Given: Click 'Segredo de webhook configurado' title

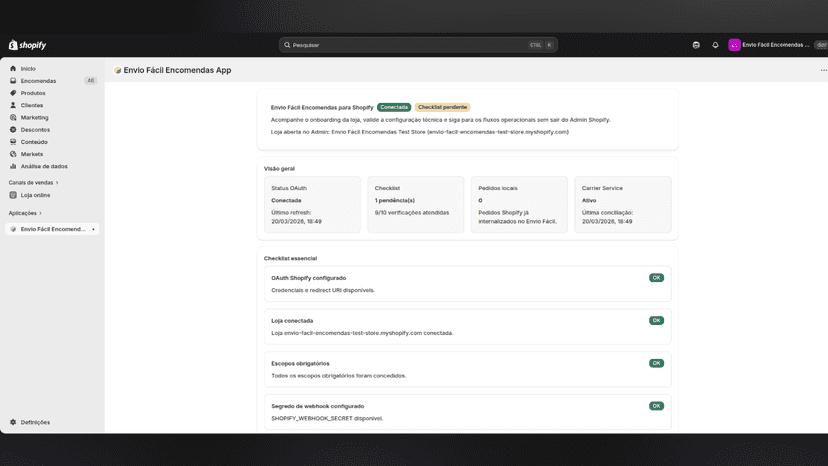Looking at the screenshot, I should [x=317, y=406].
